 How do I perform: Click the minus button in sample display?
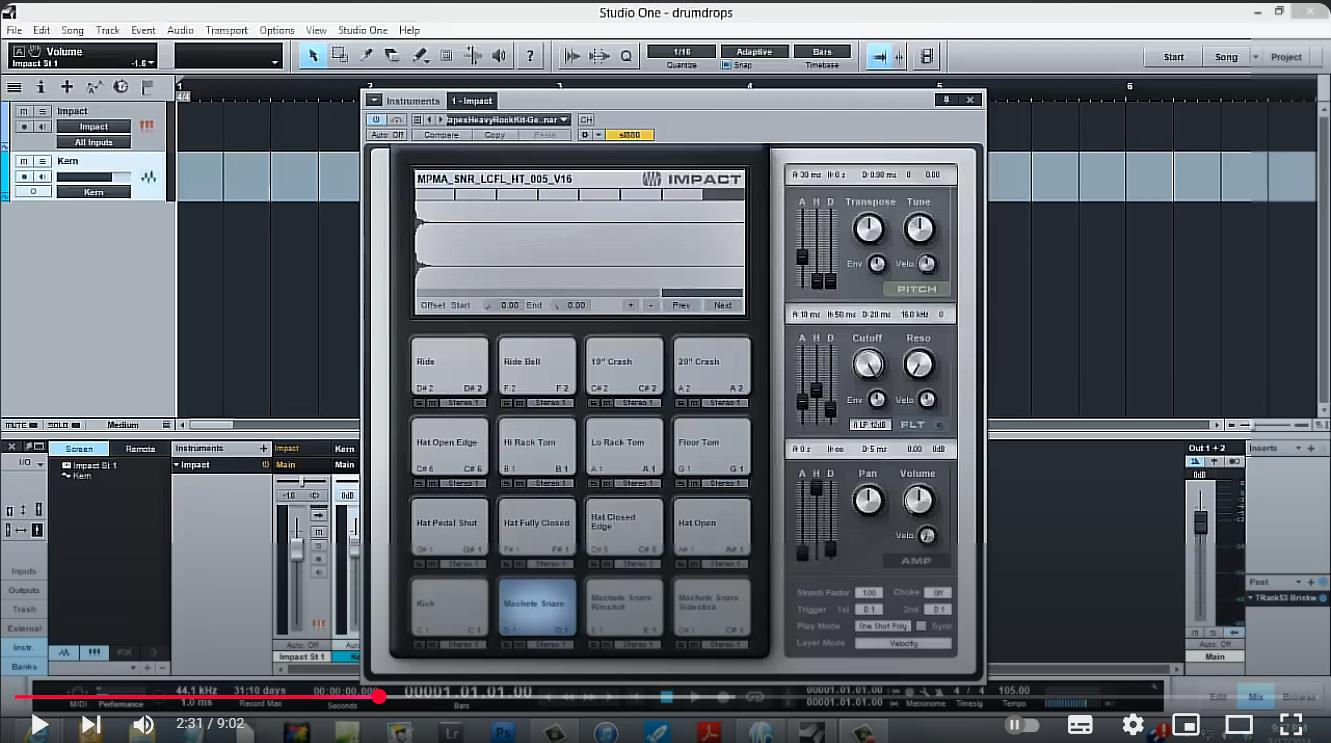click(x=650, y=305)
